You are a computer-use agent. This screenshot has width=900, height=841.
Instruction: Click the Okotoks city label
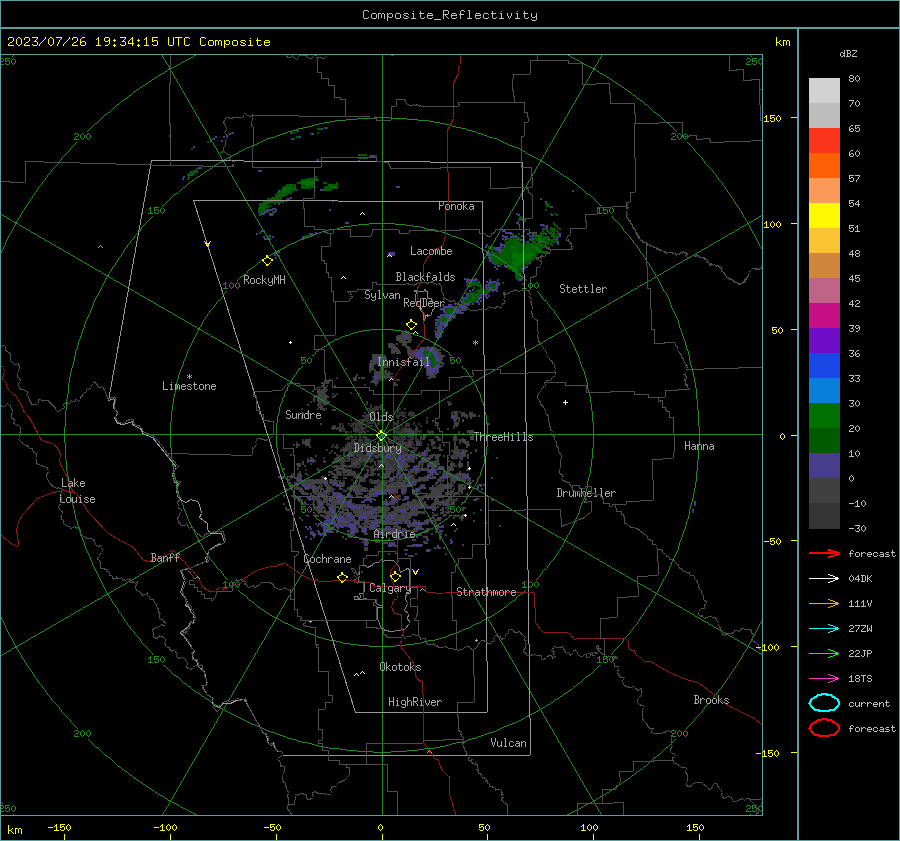(x=400, y=667)
